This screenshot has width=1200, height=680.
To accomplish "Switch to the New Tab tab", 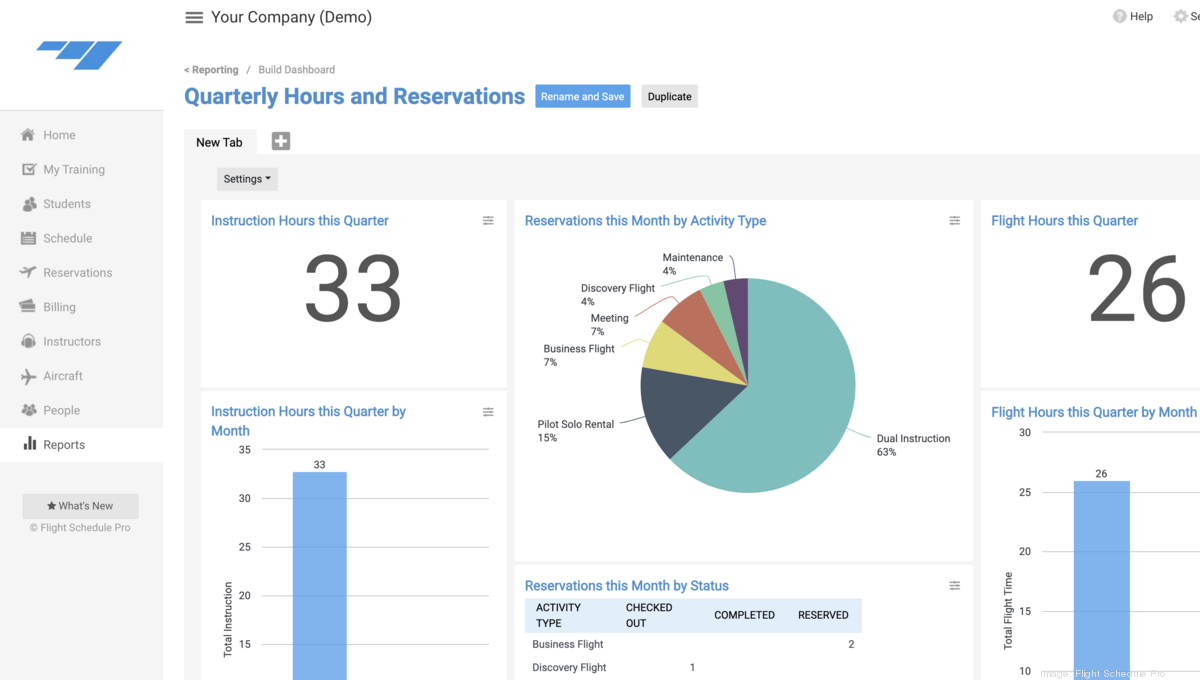I will coord(220,142).
